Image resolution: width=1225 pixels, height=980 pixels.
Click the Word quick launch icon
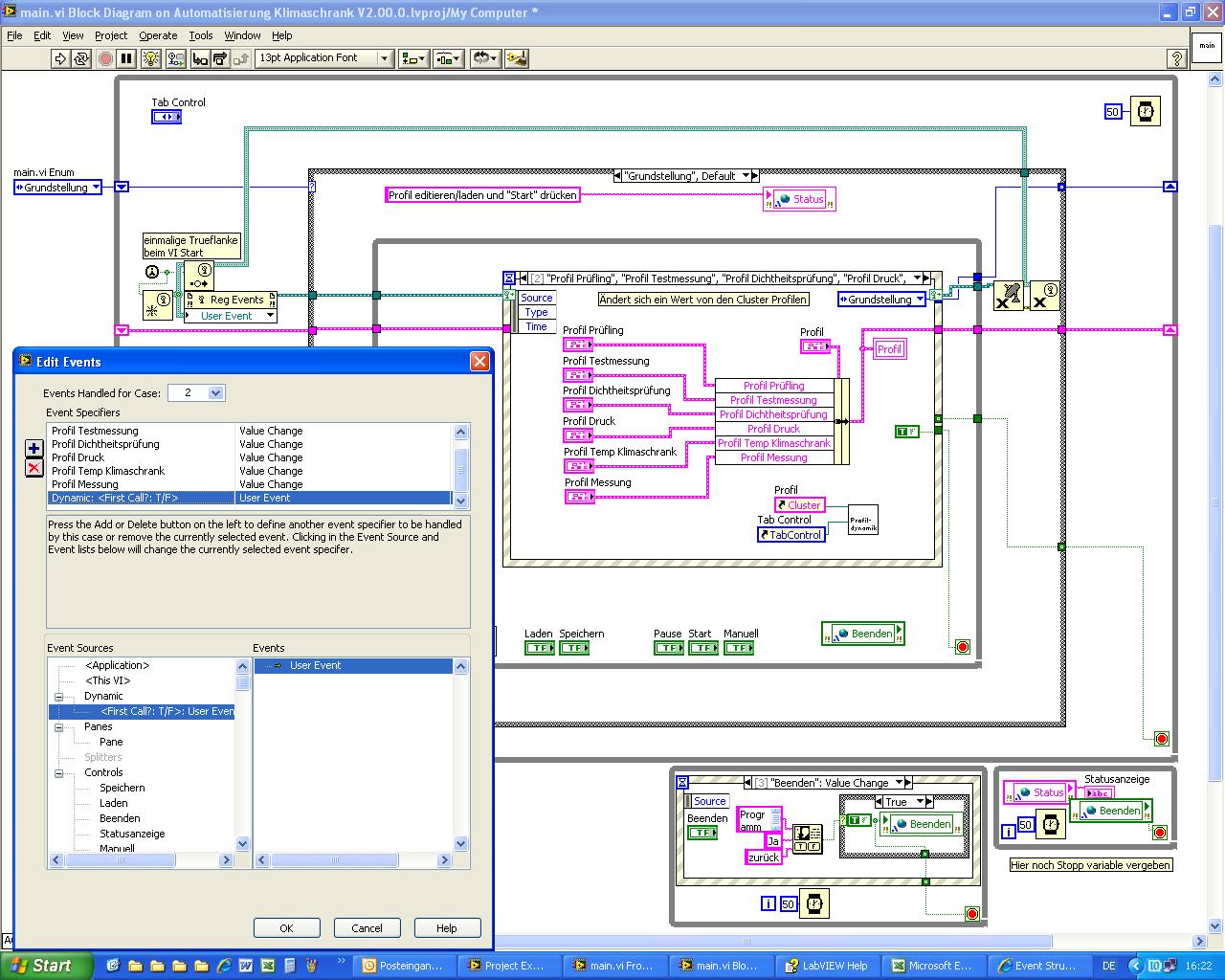[x=246, y=966]
